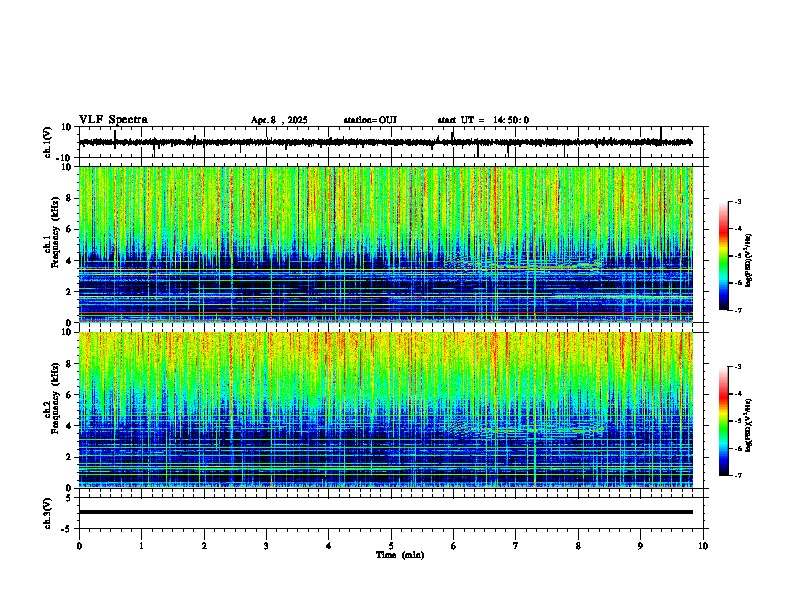This screenshot has height=612, width=792.
Task: Click time axis tick label '8'
Action: click(x=578, y=546)
